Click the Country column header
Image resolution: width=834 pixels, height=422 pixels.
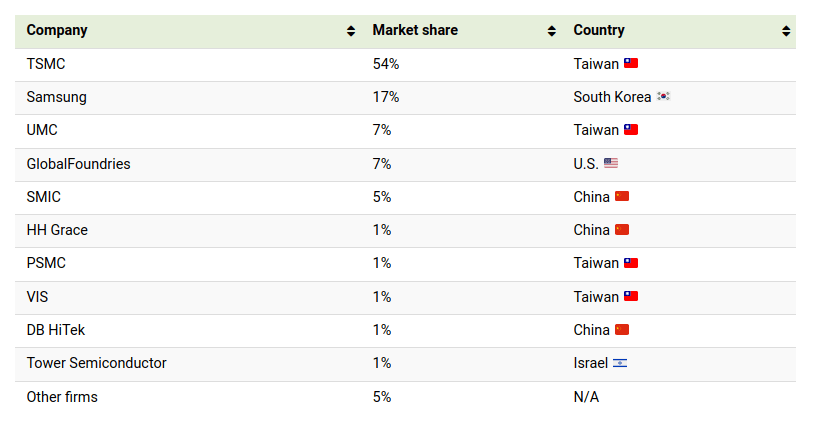pos(599,30)
